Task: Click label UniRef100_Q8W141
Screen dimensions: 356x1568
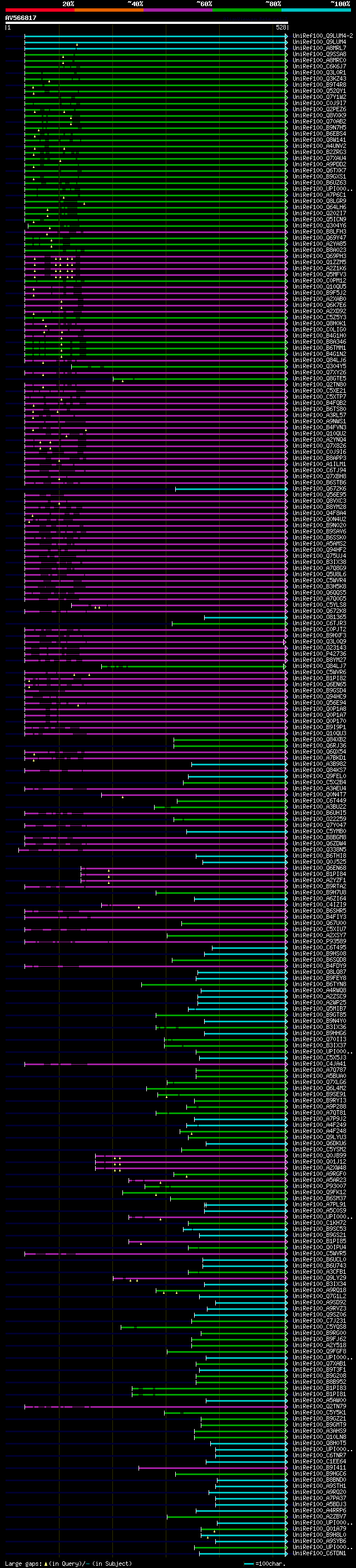Action: (319, 140)
